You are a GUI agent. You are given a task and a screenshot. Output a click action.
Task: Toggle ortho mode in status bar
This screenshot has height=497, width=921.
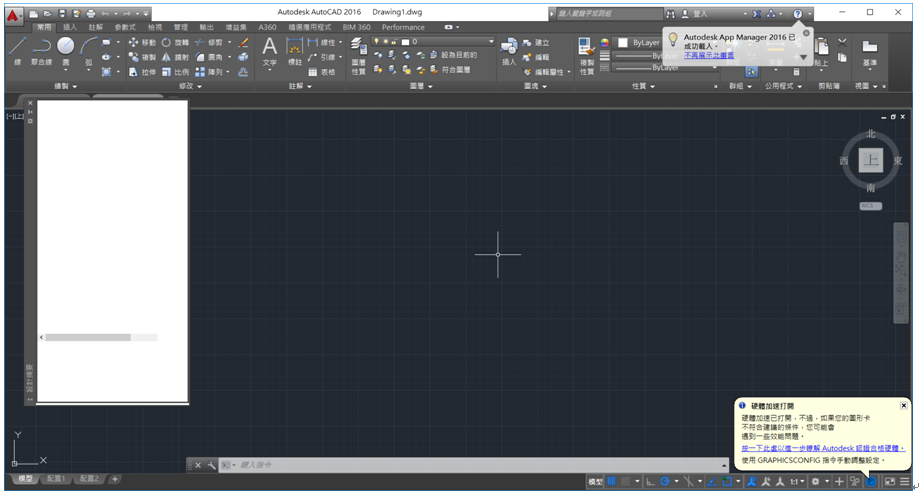tap(650, 482)
